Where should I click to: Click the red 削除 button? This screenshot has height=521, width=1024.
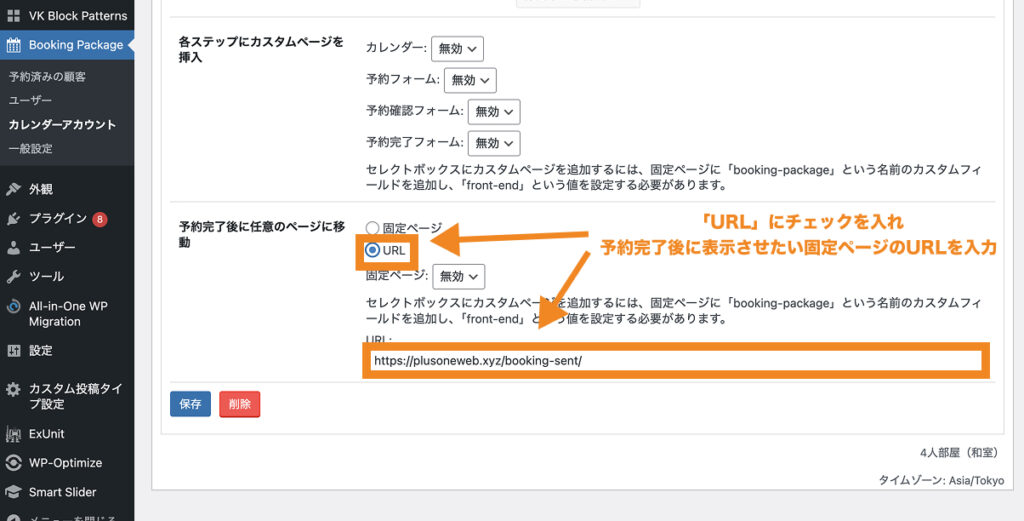pyautogui.click(x=239, y=404)
